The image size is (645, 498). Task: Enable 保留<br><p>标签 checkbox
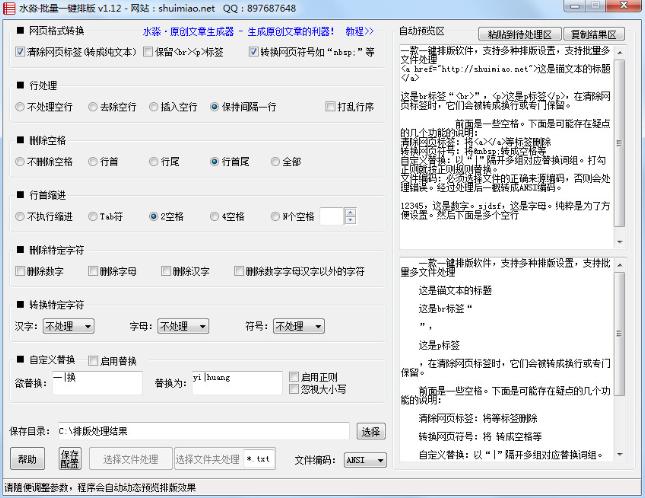point(150,52)
